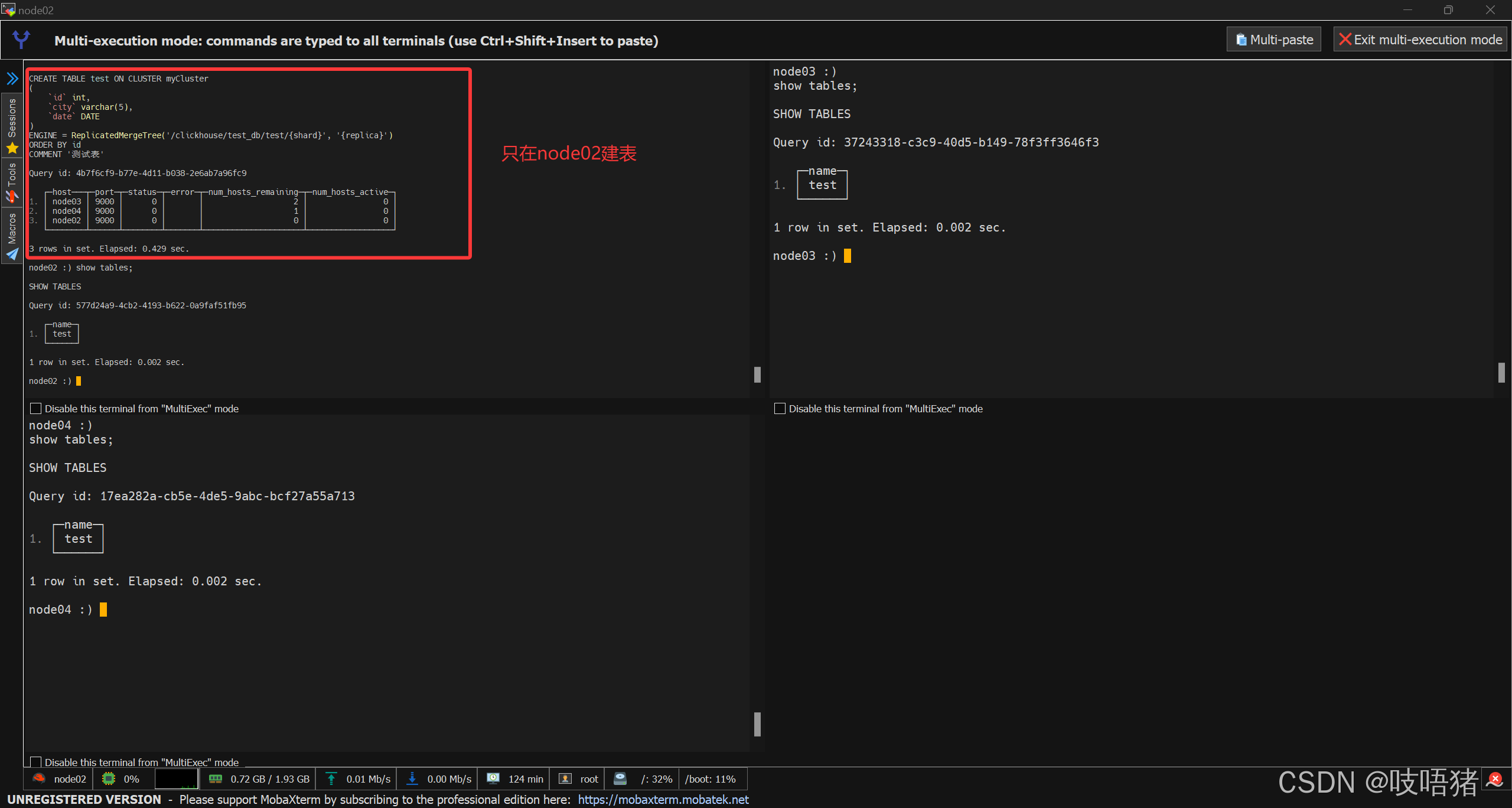Disable node03 terminal from MultiExec mode
The height and width of the screenshot is (808, 1512).
click(x=780, y=409)
